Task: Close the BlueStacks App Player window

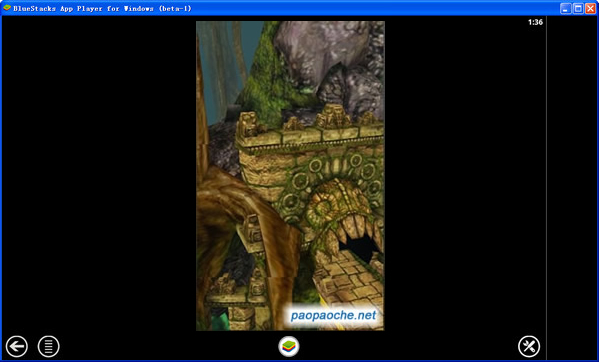Action: pyautogui.click(x=590, y=8)
